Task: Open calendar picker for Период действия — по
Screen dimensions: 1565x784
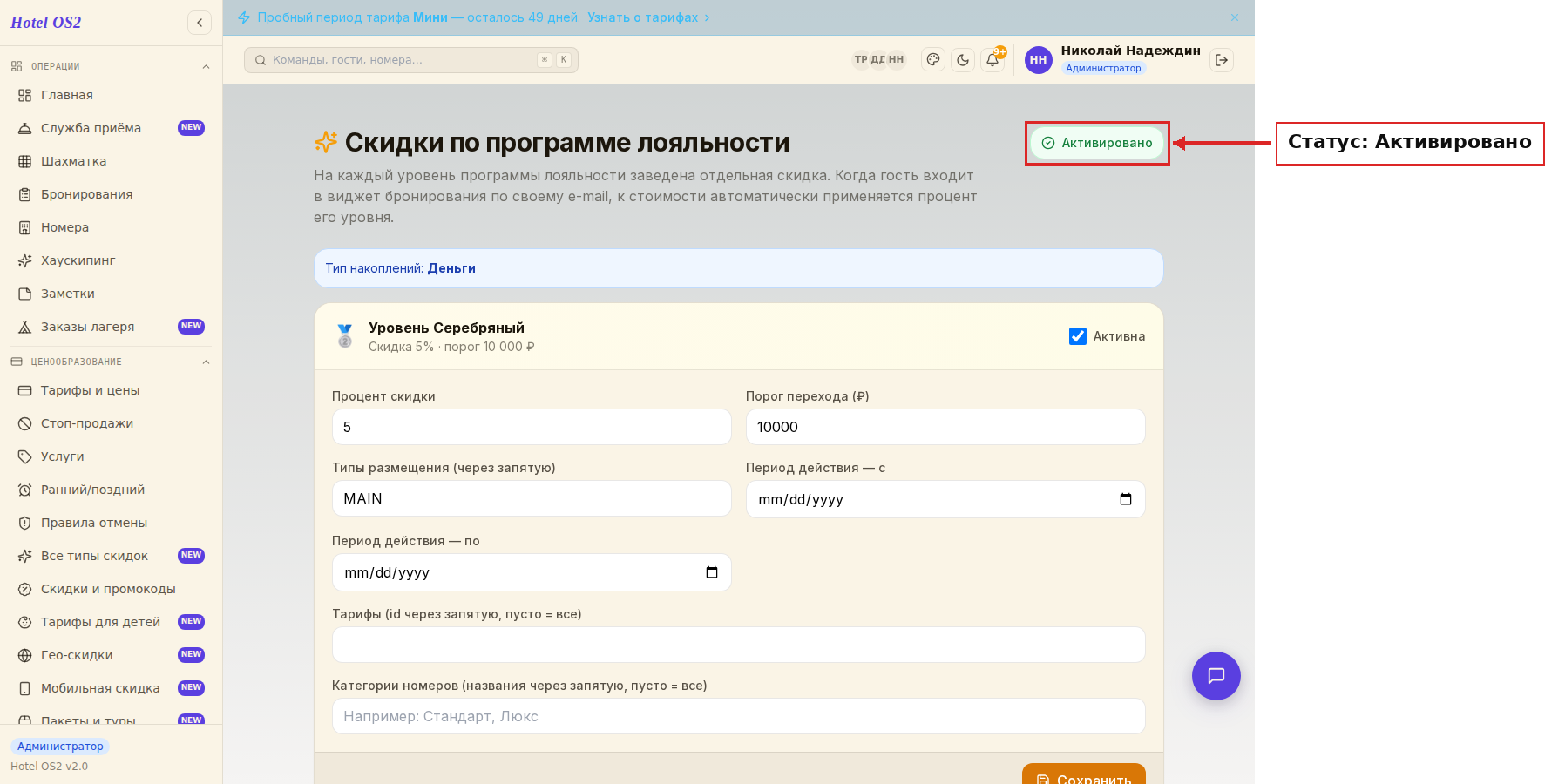Action: tap(712, 572)
